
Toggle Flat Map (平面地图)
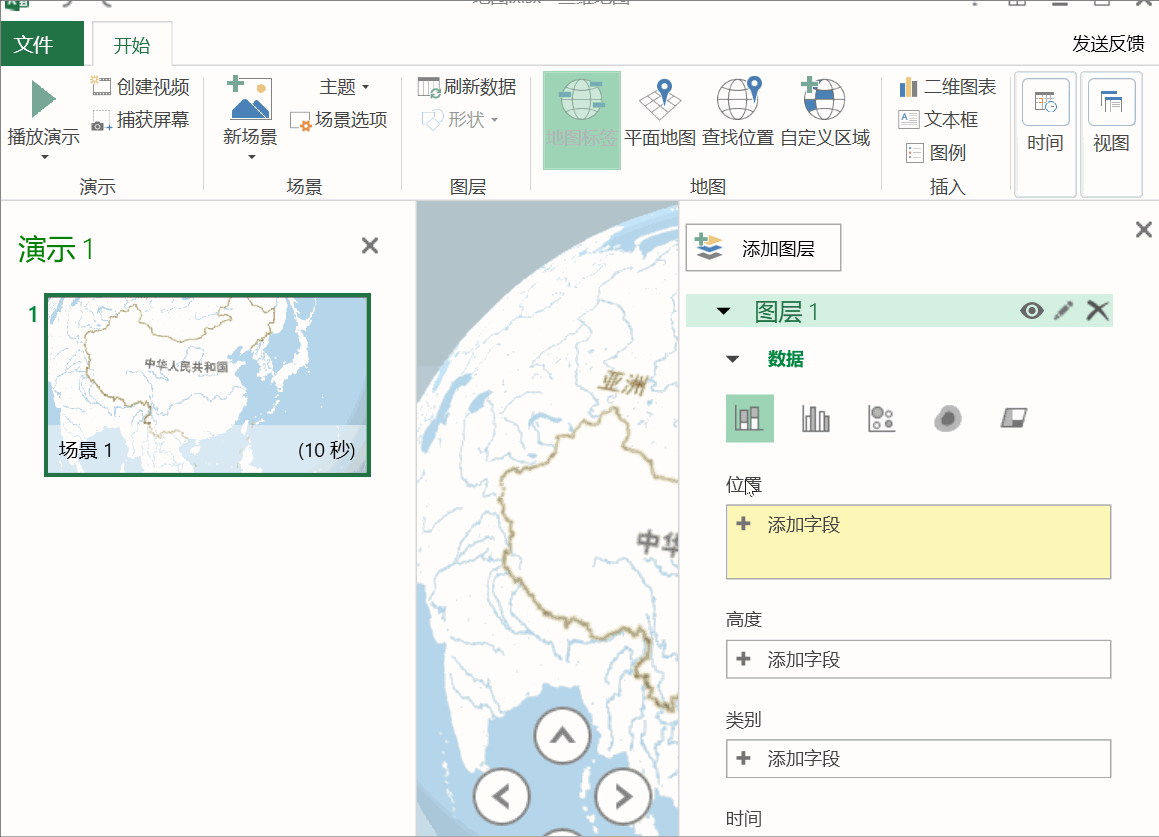[x=660, y=112]
